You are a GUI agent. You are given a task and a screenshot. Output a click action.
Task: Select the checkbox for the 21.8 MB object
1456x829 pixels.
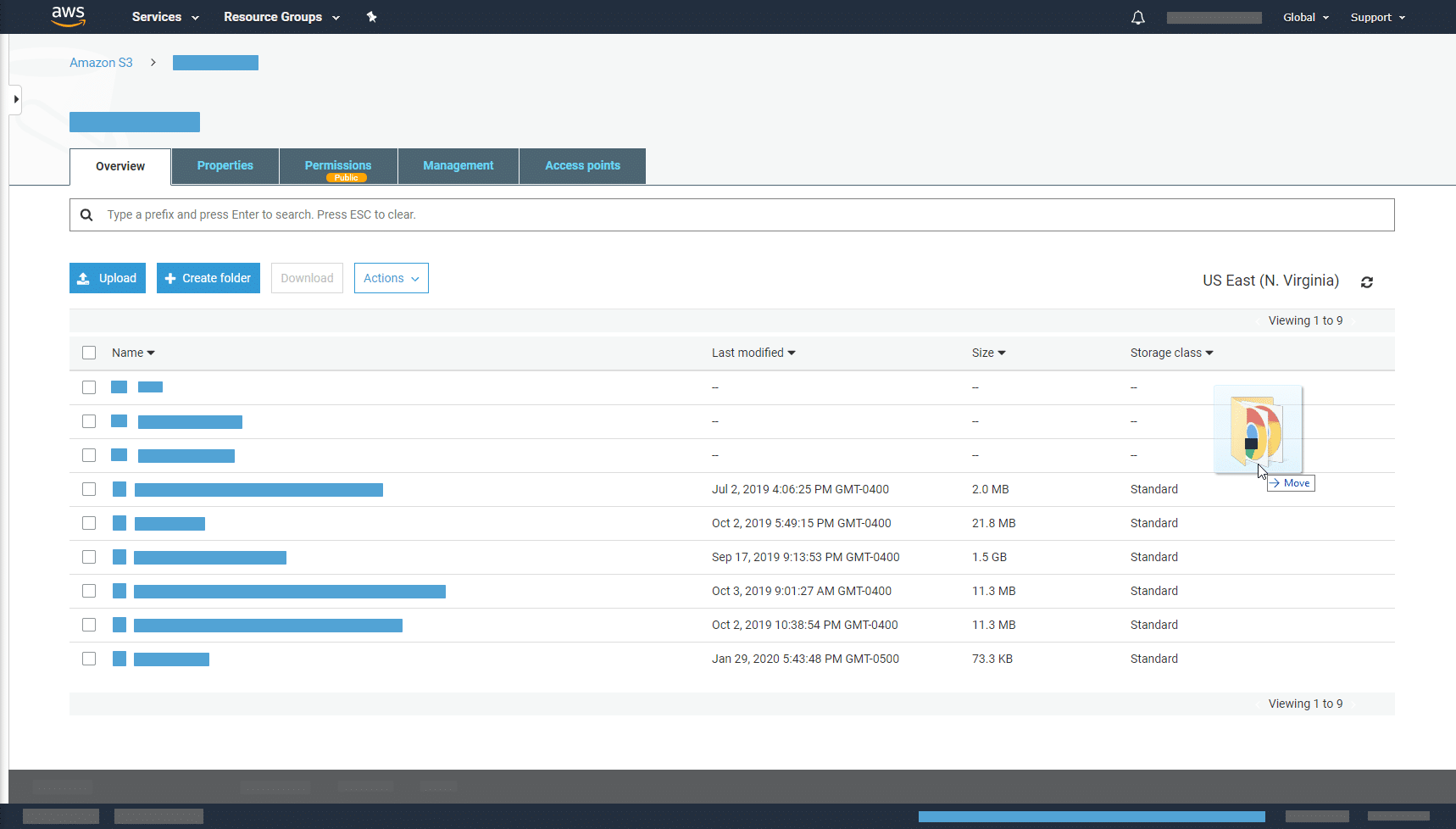click(89, 523)
